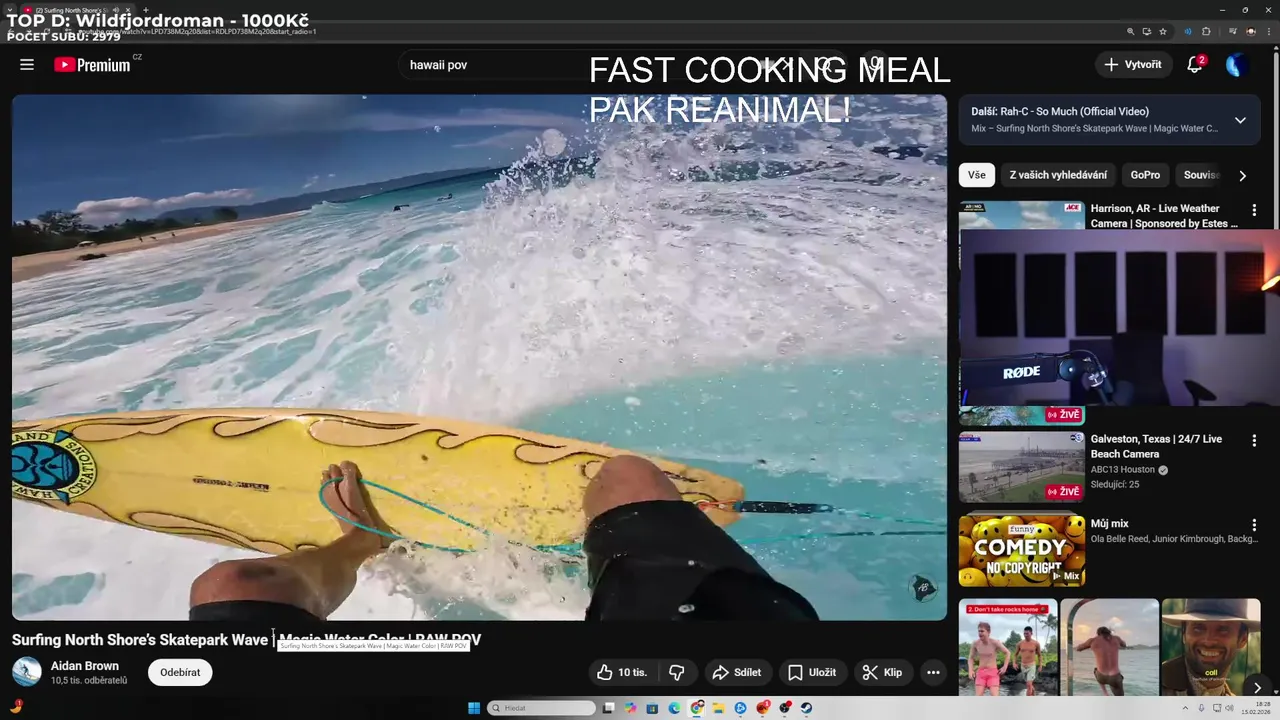The height and width of the screenshot is (720, 1280).
Task: Go to YouTube Premium home logo
Action: tap(92, 65)
